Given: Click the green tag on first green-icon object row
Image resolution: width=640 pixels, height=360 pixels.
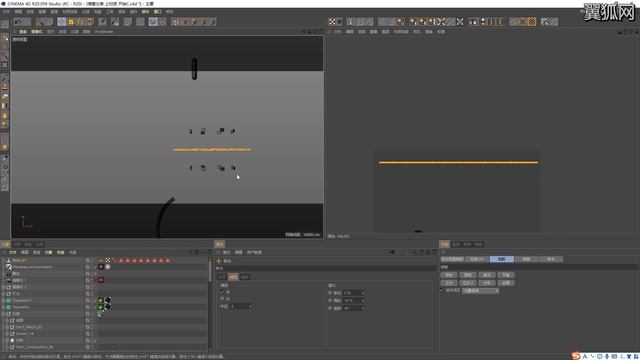Looking at the screenshot, I should (101, 300).
